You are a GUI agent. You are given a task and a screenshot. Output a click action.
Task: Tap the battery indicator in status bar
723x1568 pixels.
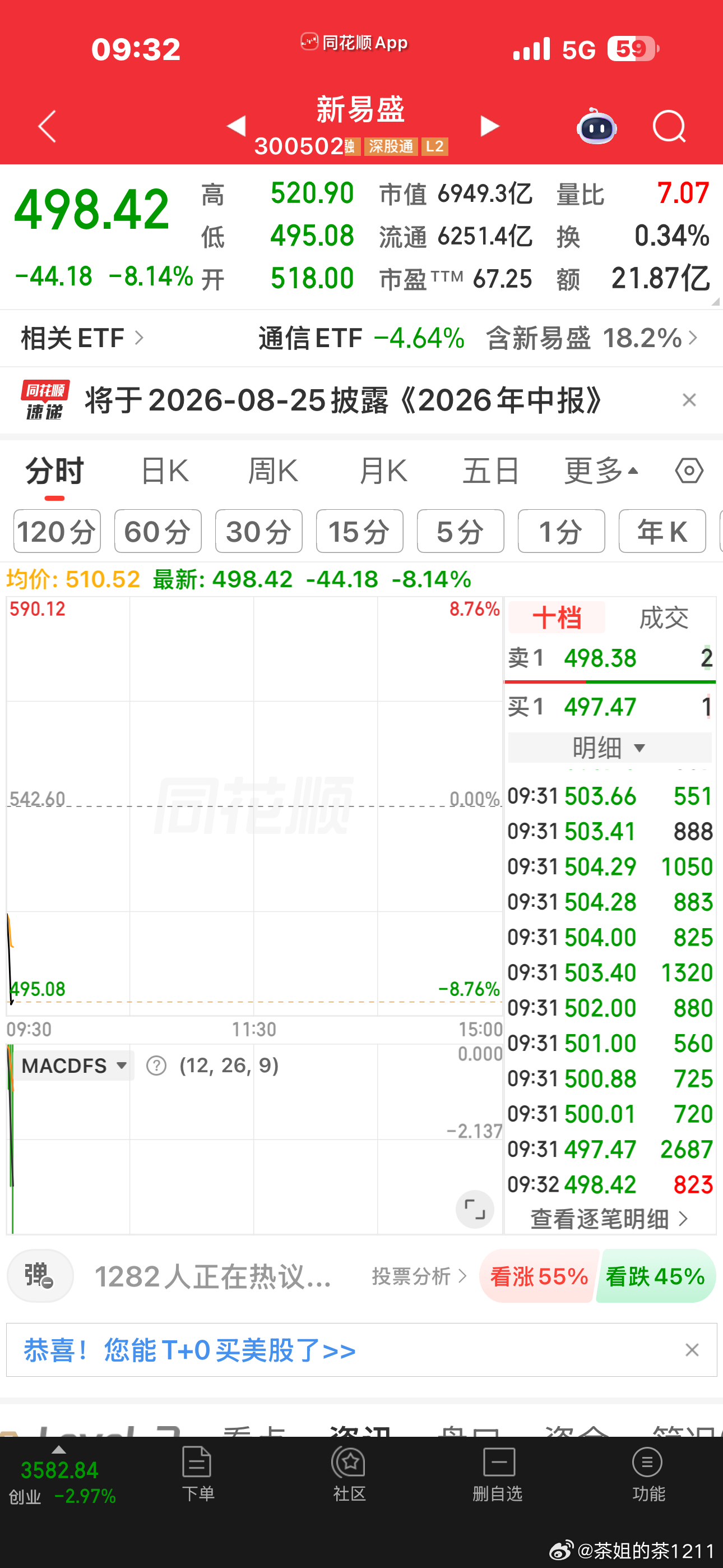(x=633, y=49)
